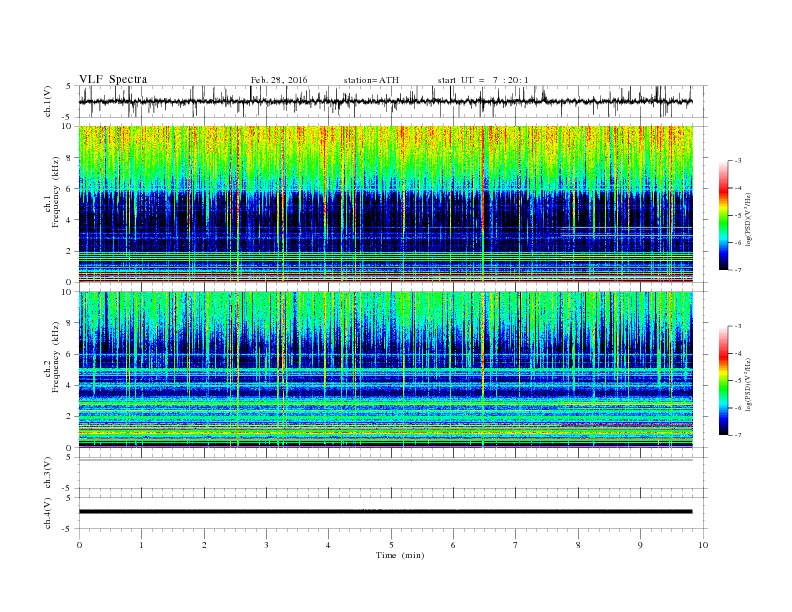The width and height of the screenshot is (792, 612).
Task: Click inside the ch.2 spectrogram panel
Action: point(385,370)
